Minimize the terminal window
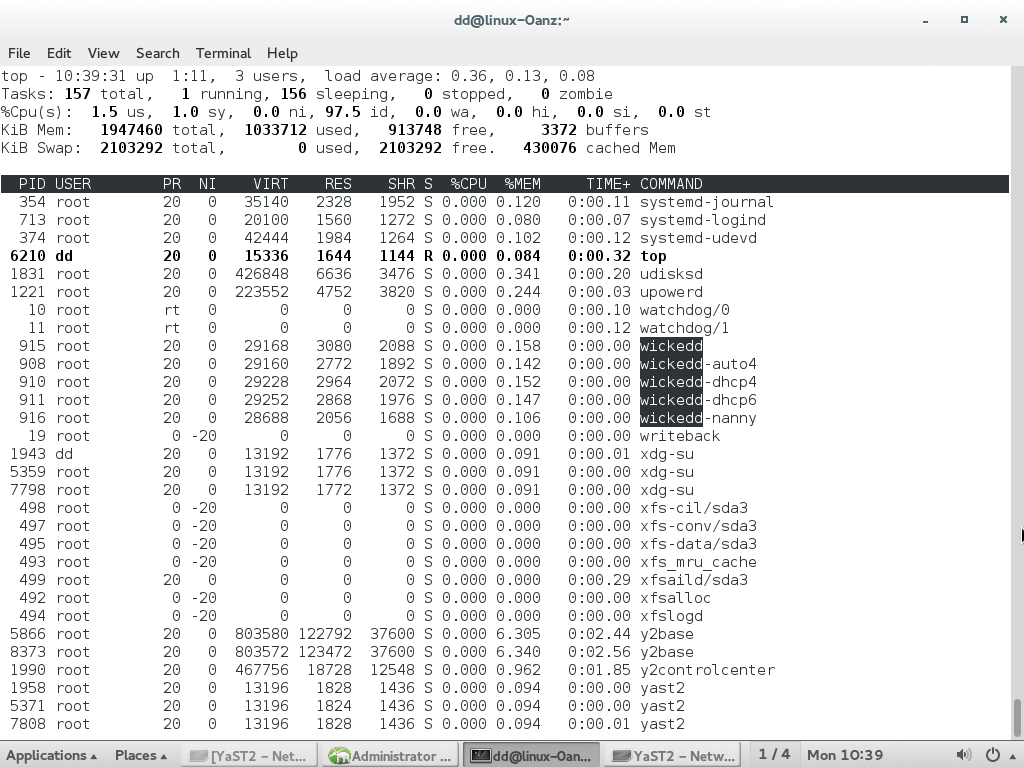Image resolution: width=1024 pixels, height=768 pixels. [926, 19]
